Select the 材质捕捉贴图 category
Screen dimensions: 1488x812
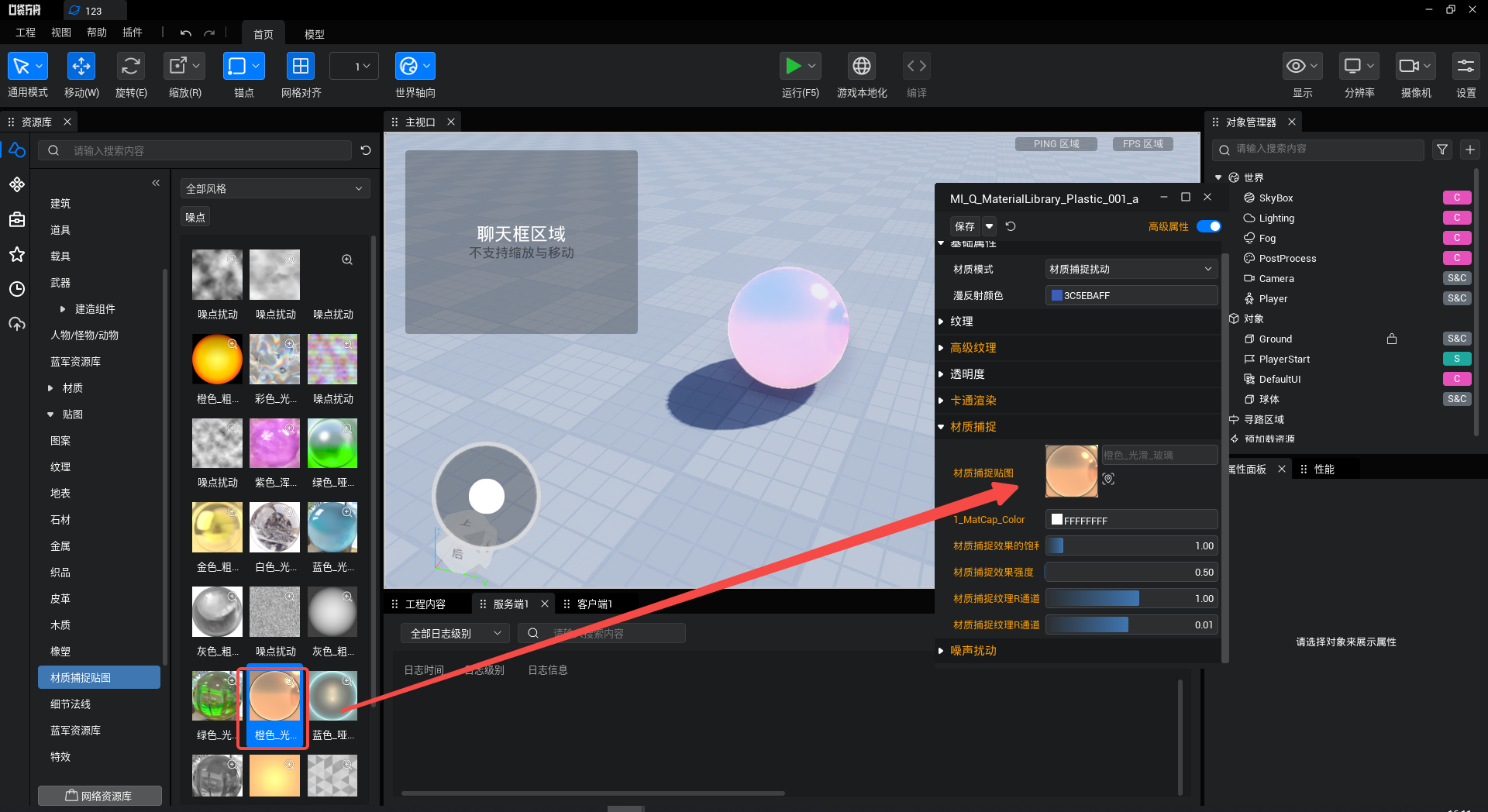(x=99, y=677)
